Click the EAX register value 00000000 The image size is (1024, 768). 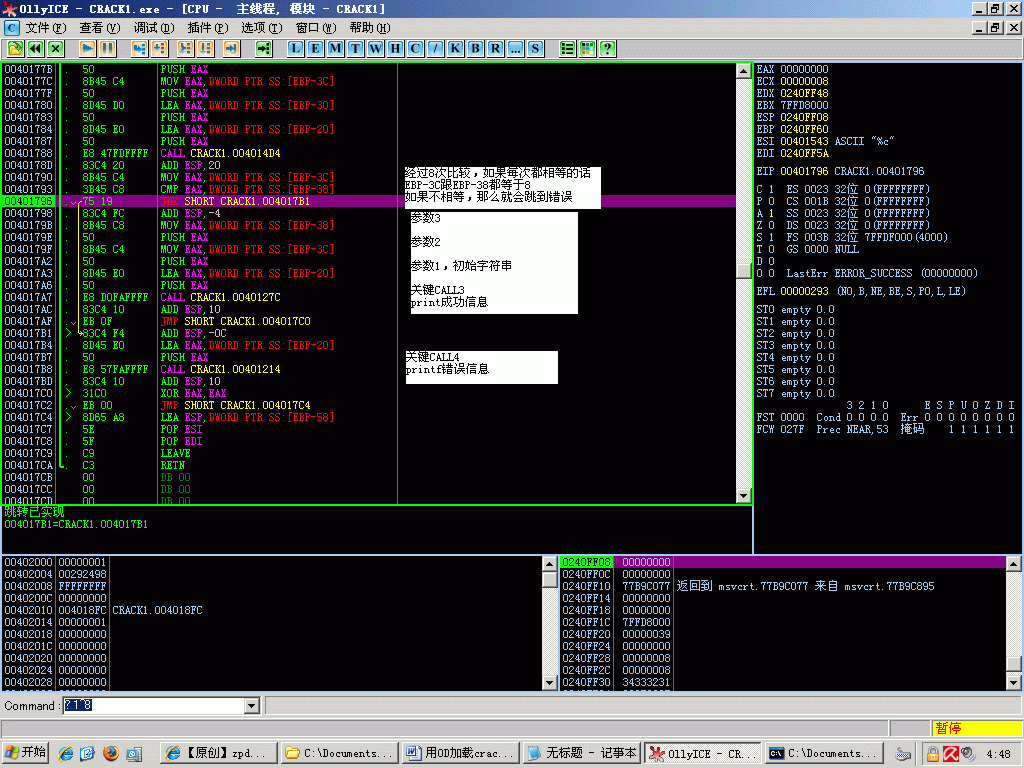point(804,69)
